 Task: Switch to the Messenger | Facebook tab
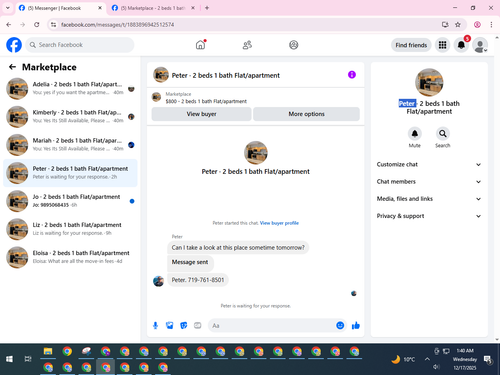click(60, 8)
